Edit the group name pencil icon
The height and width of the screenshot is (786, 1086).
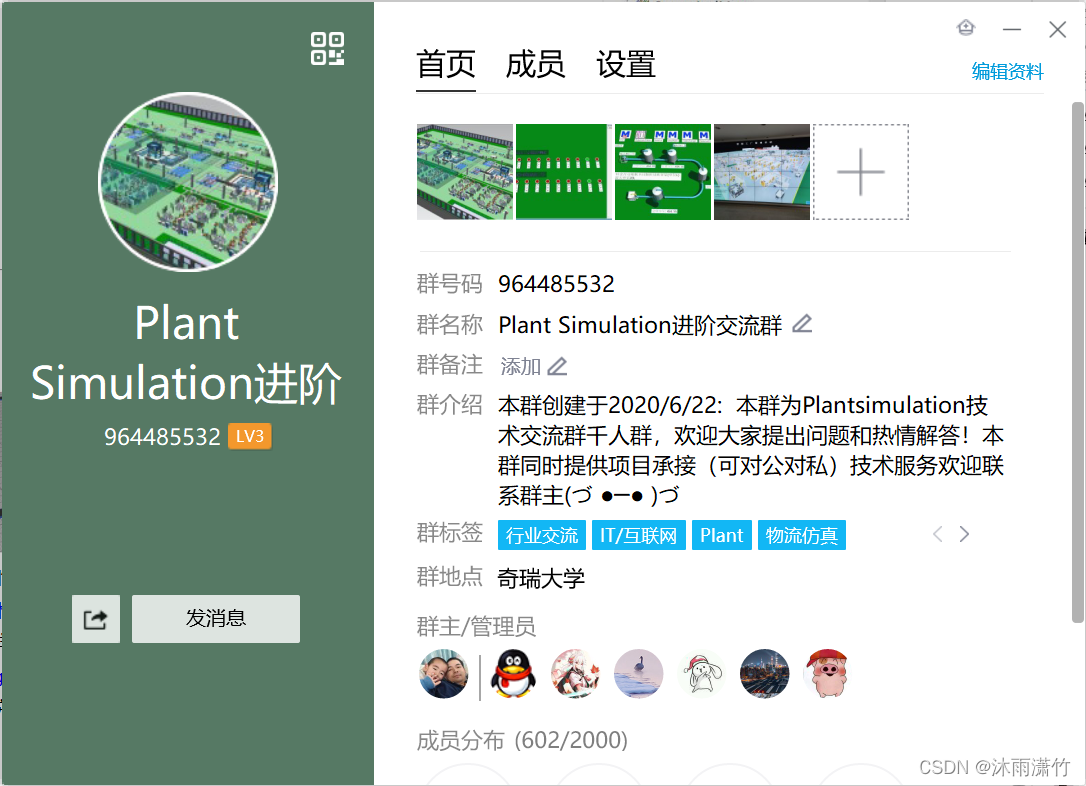click(x=802, y=323)
